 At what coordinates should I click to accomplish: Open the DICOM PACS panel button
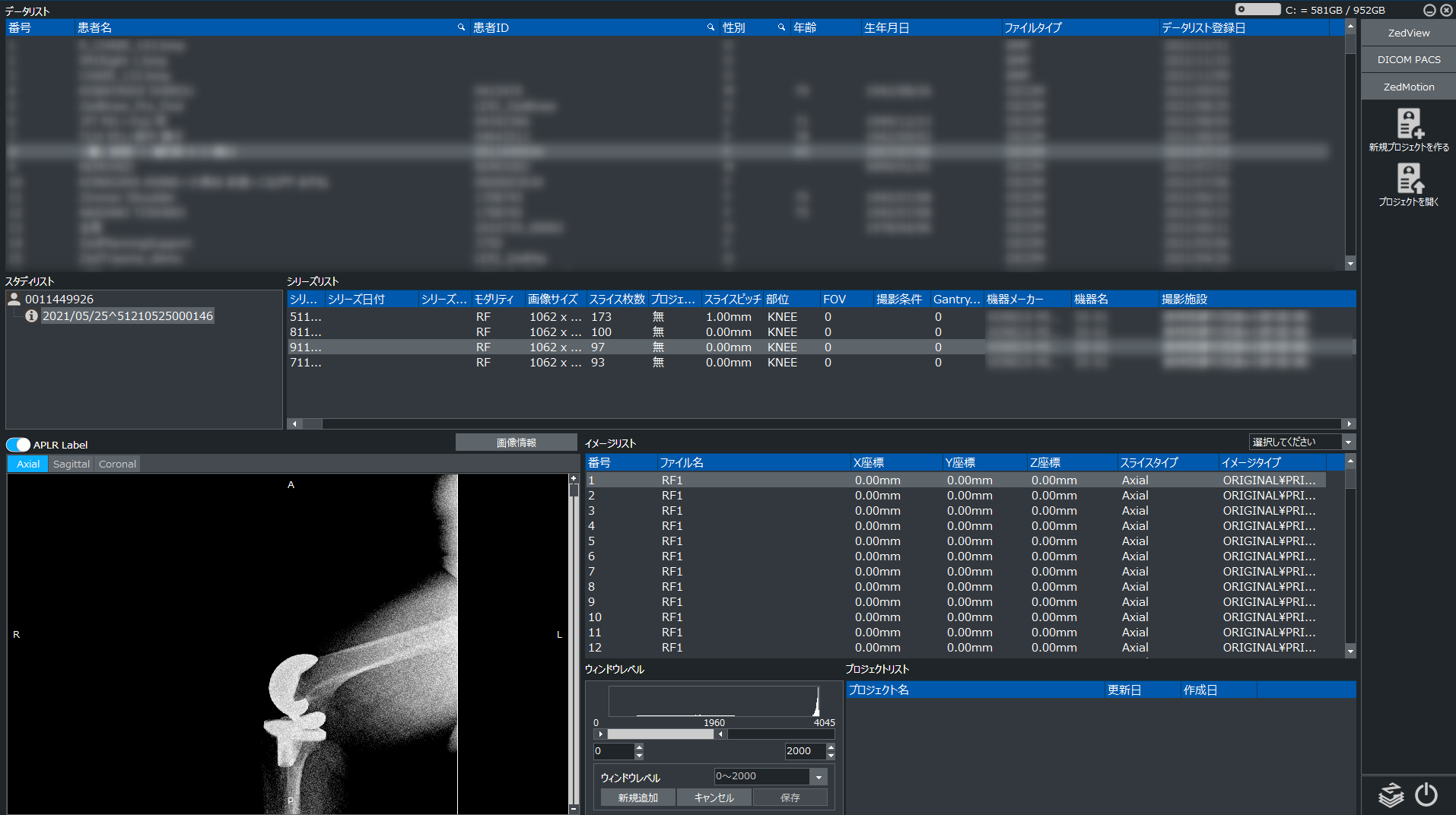tap(1408, 59)
